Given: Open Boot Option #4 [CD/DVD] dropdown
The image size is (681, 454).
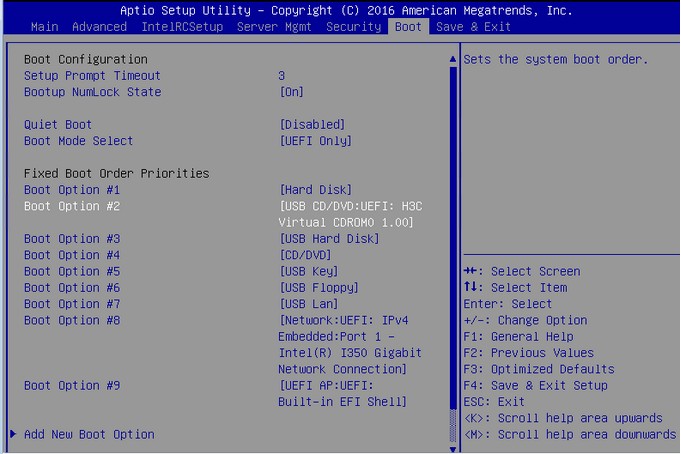Looking at the screenshot, I should [x=305, y=255].
